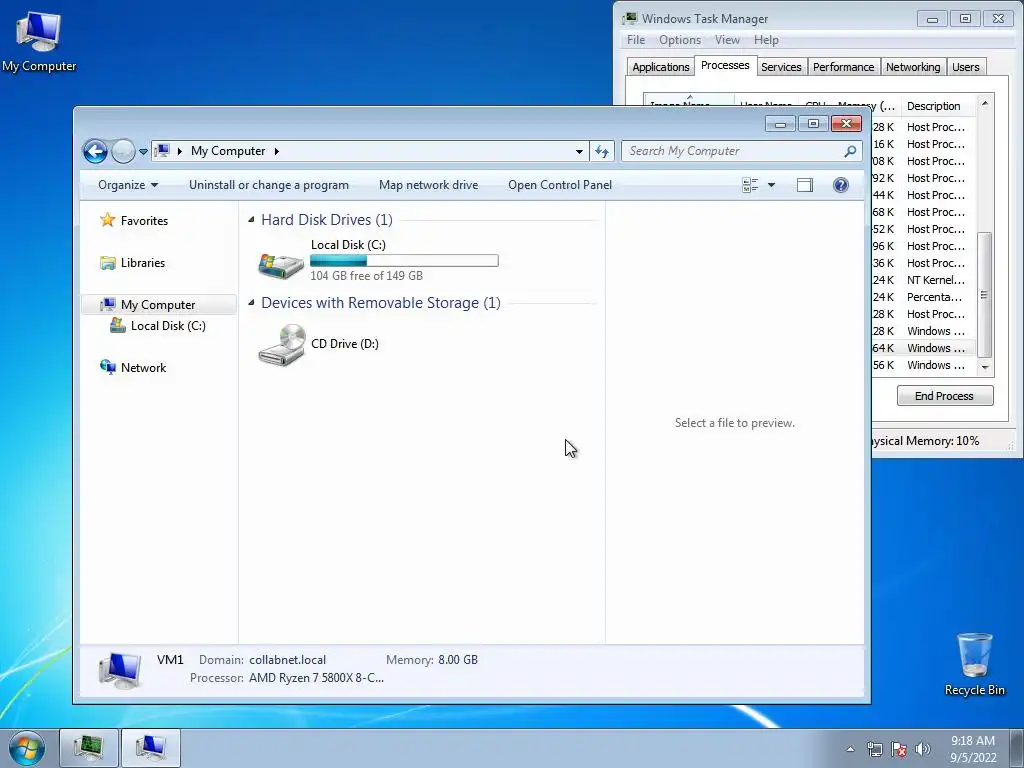Select the CD Drive (D:) icon
The height and width of the screenshot is (768, 1024).
coord(281,344)
